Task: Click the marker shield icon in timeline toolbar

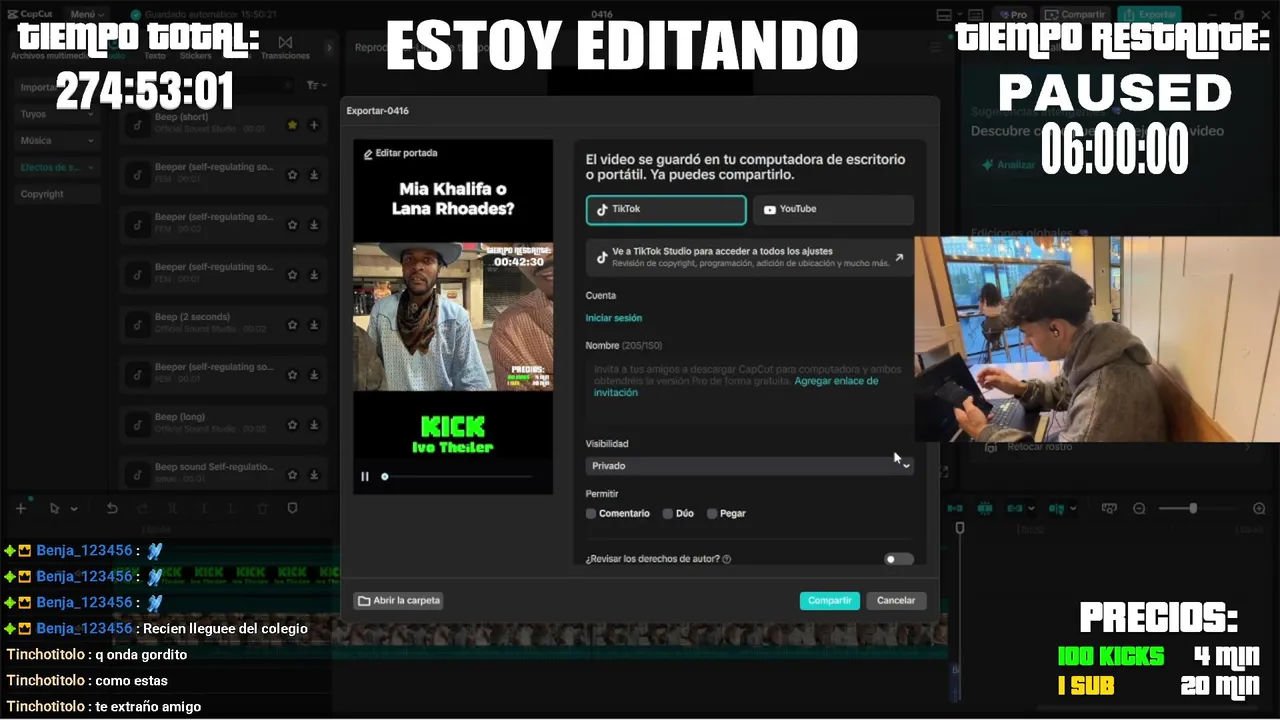Action: (x=292, y=508)
